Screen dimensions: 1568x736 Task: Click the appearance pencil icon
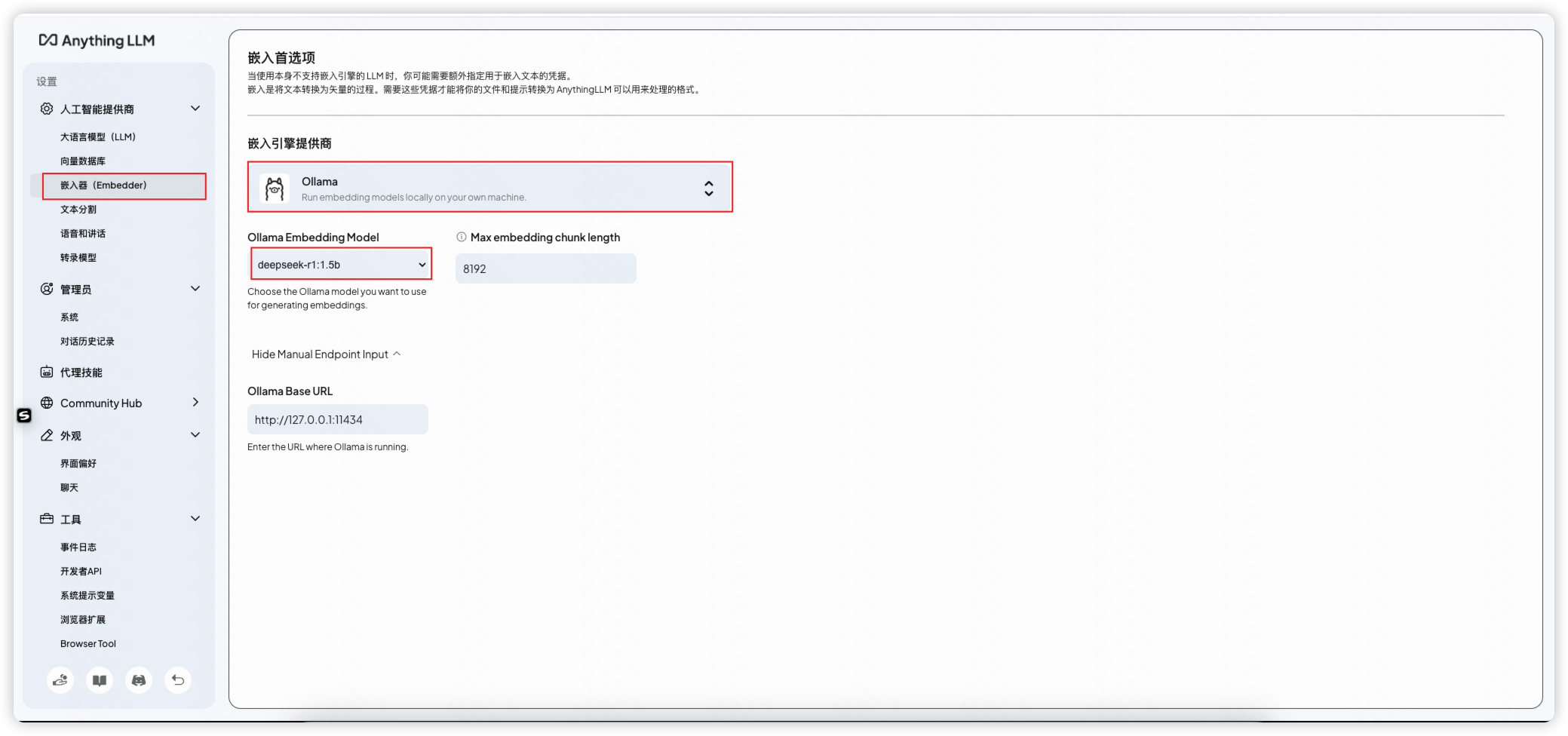(47, 435)
